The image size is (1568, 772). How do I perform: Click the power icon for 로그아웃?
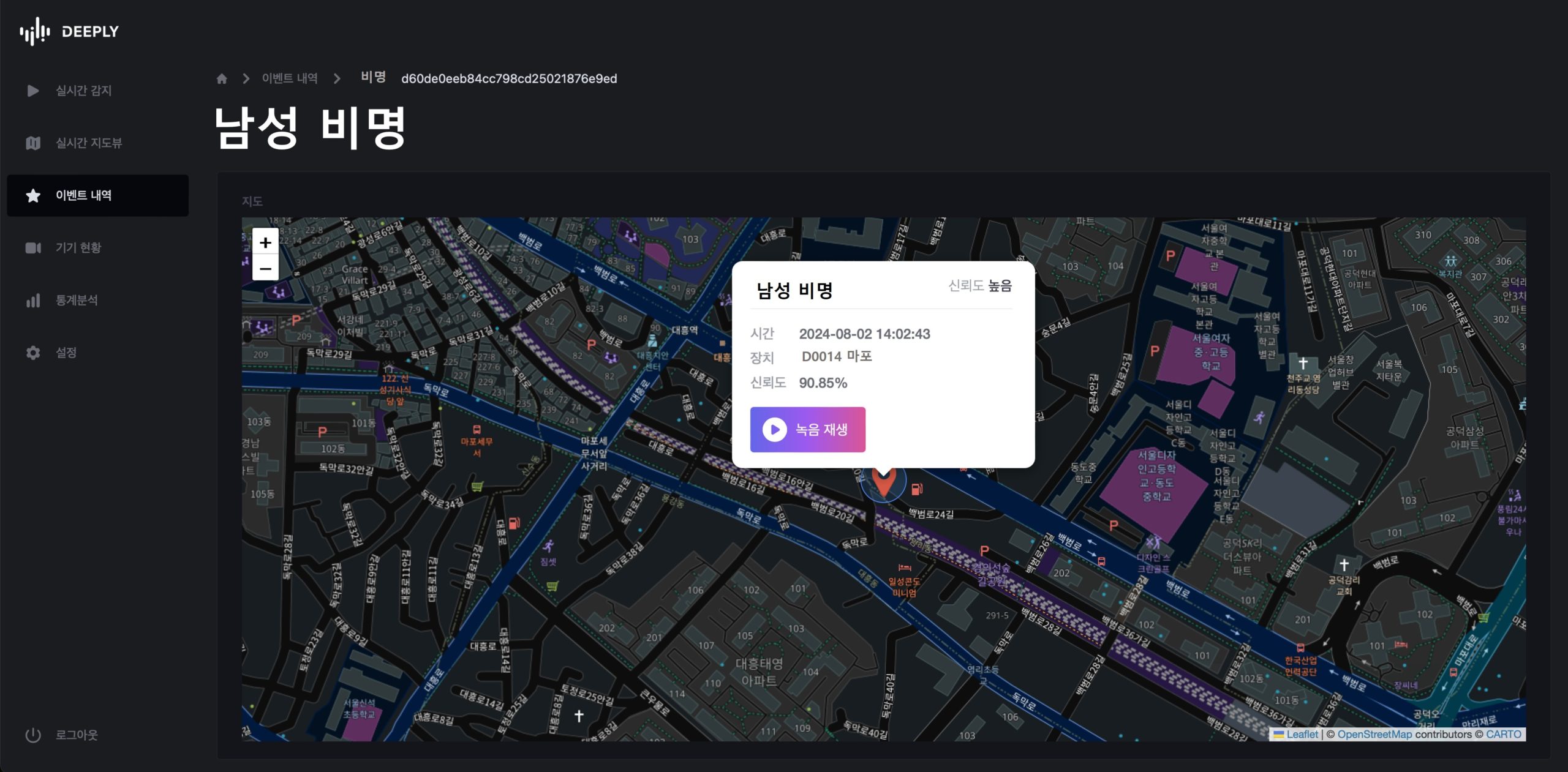(x=33, y=735)
